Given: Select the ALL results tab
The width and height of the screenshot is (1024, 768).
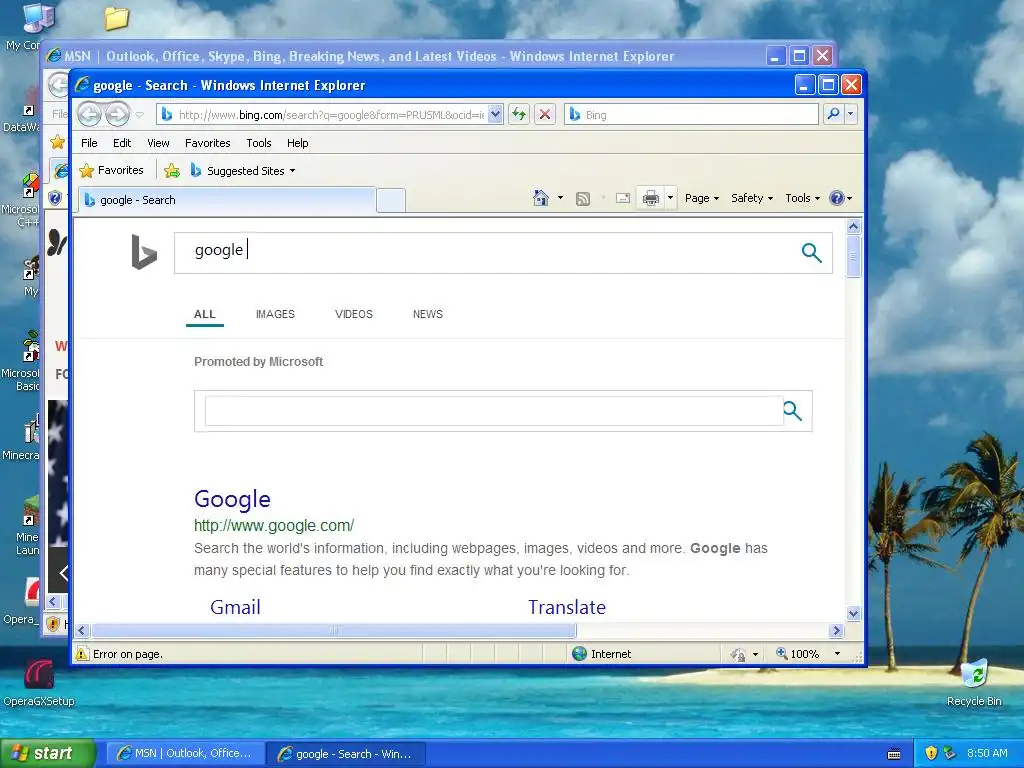Looking at the screenshot, I should (204, 314).
